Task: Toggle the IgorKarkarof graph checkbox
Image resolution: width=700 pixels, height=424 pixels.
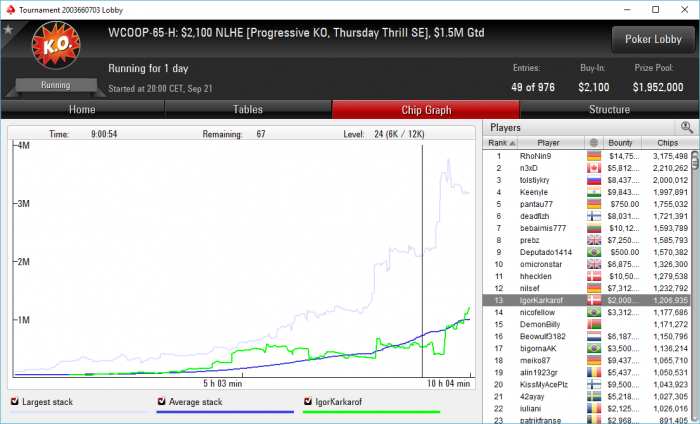Action: pos(308,401)
